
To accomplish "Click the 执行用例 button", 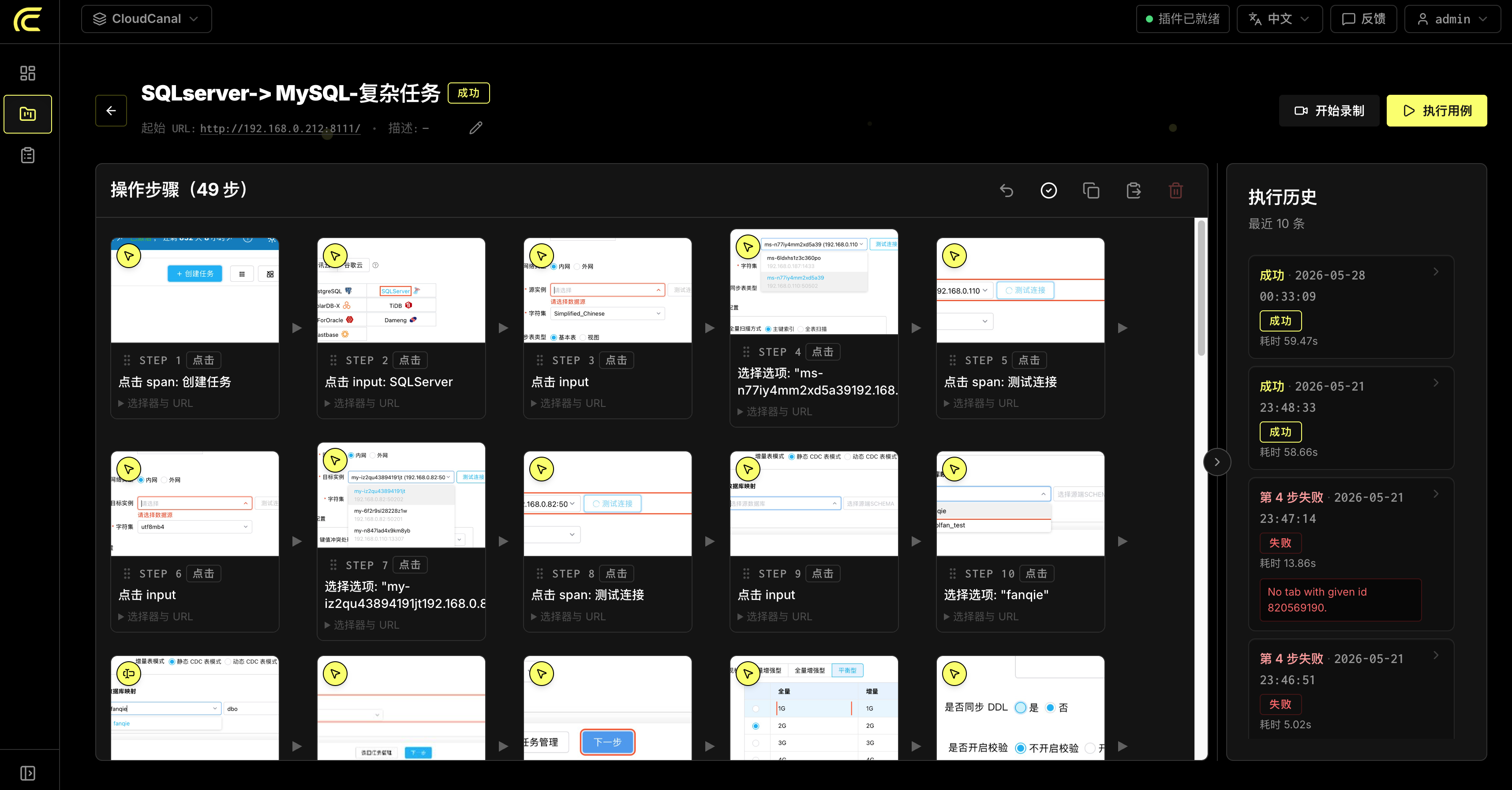I will (1436, 110).
